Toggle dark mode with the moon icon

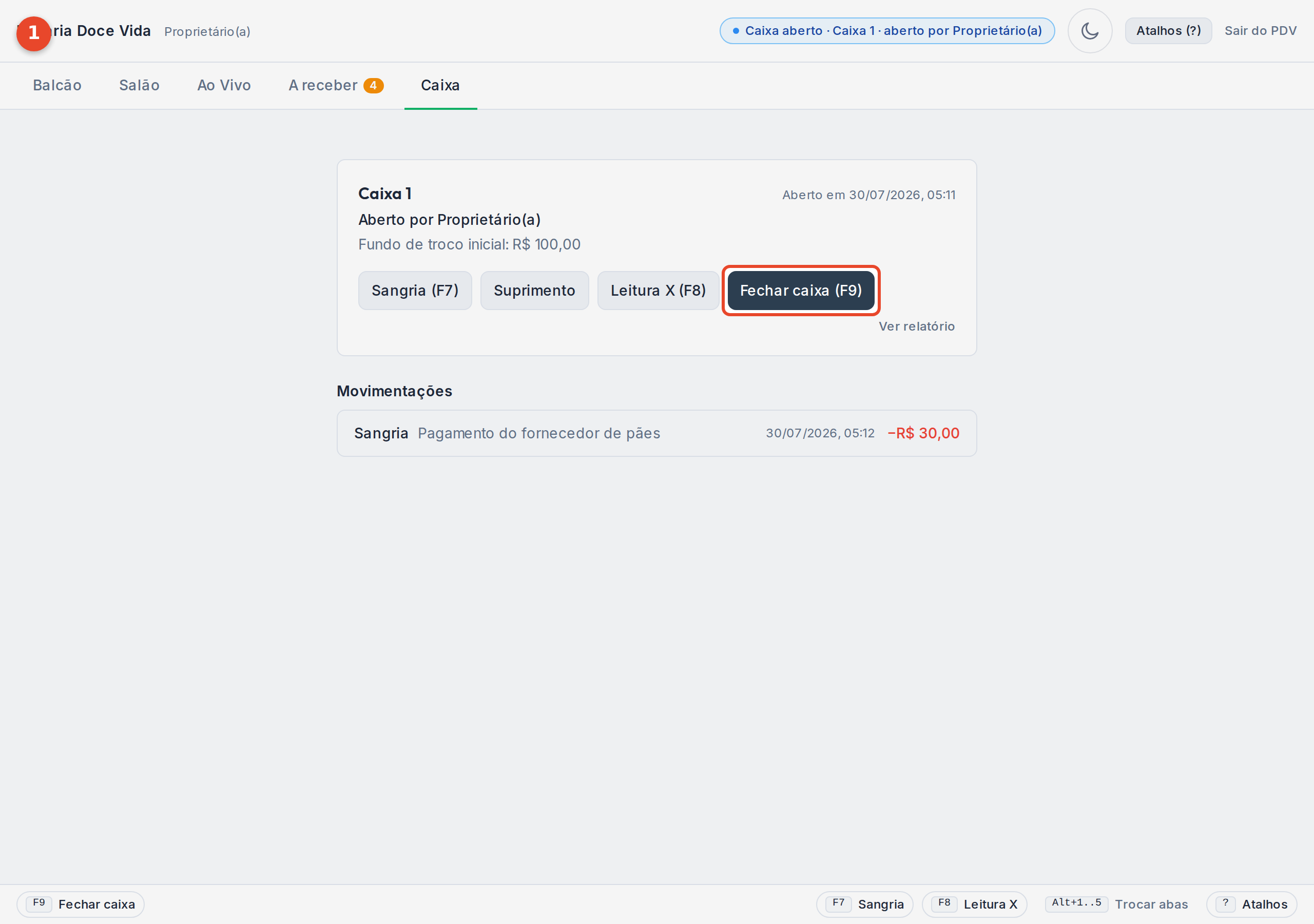coord(1090,31)
